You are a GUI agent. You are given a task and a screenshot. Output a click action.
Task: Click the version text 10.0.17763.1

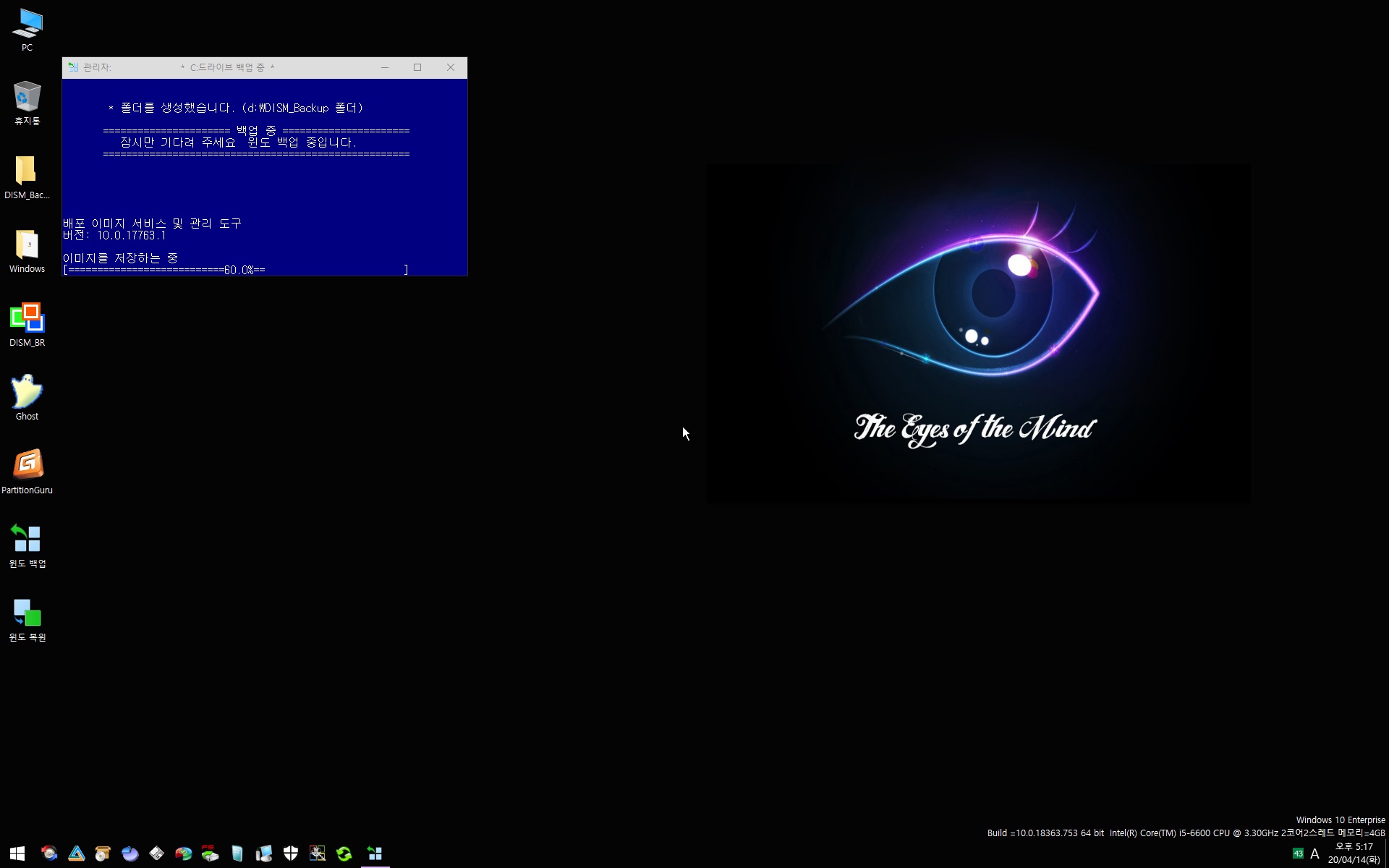(x=132, y=235)
